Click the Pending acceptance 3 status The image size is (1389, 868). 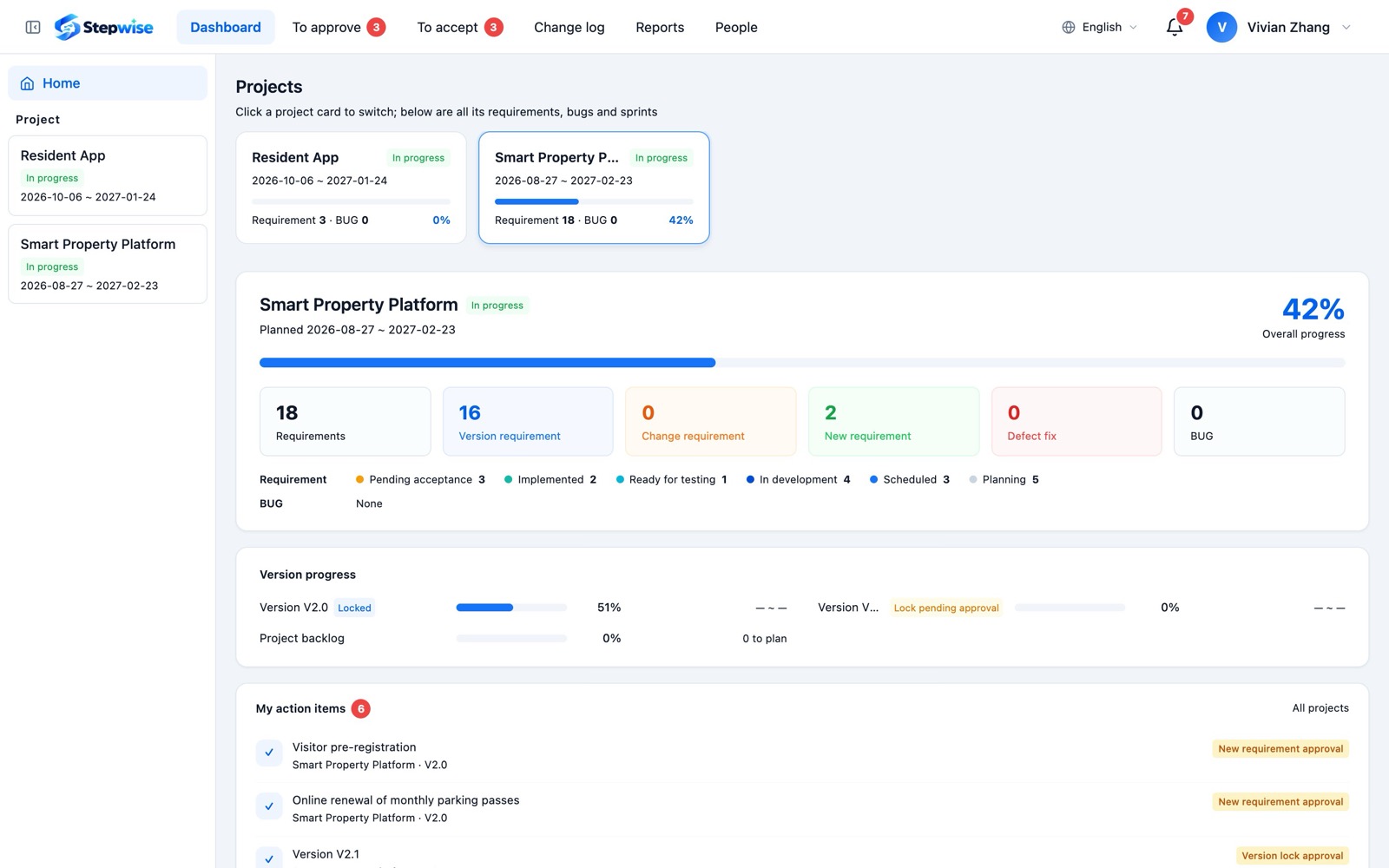pyautogui.click(x=420, y=479)
